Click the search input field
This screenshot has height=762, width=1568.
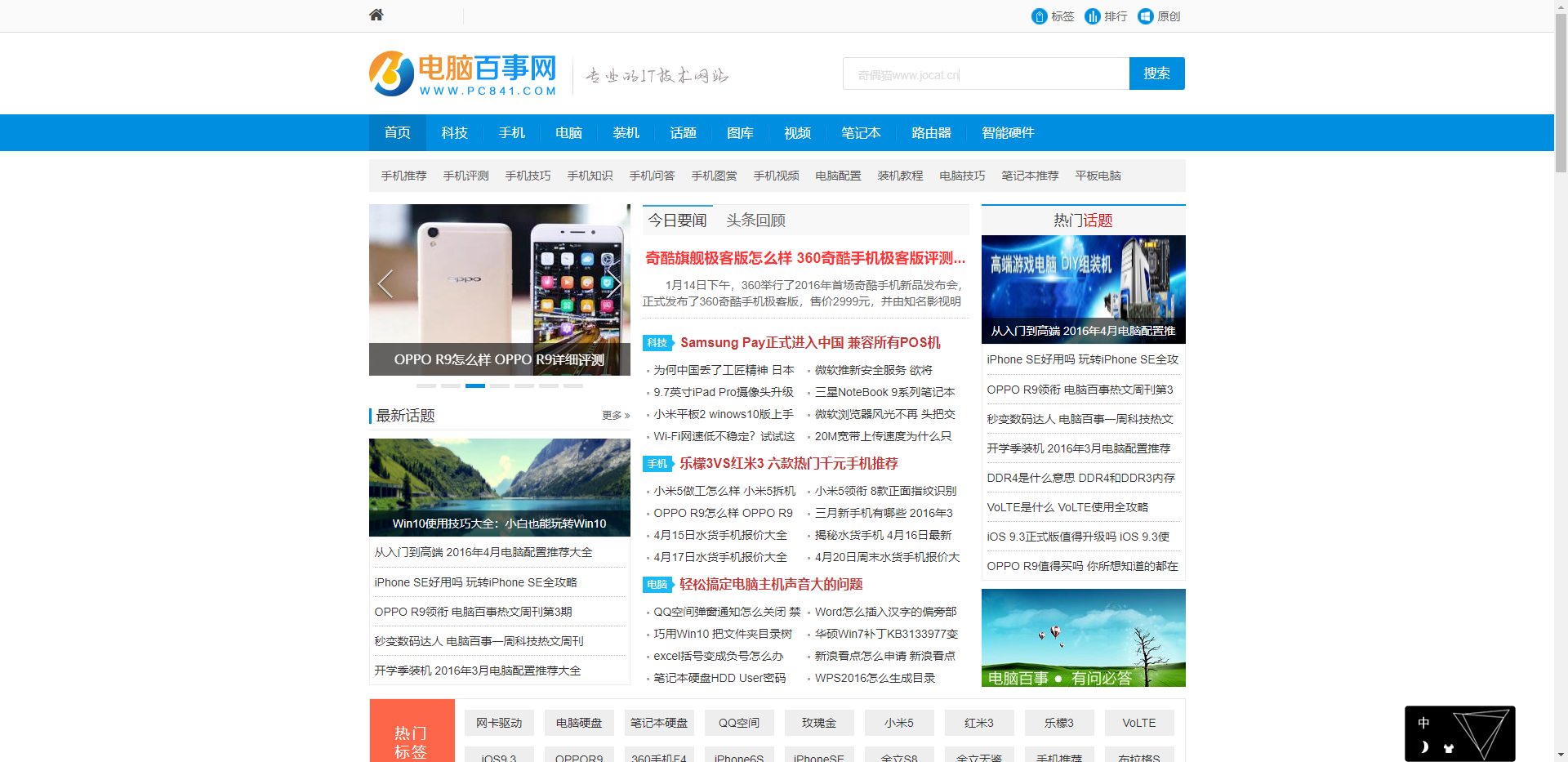[986, 74]
